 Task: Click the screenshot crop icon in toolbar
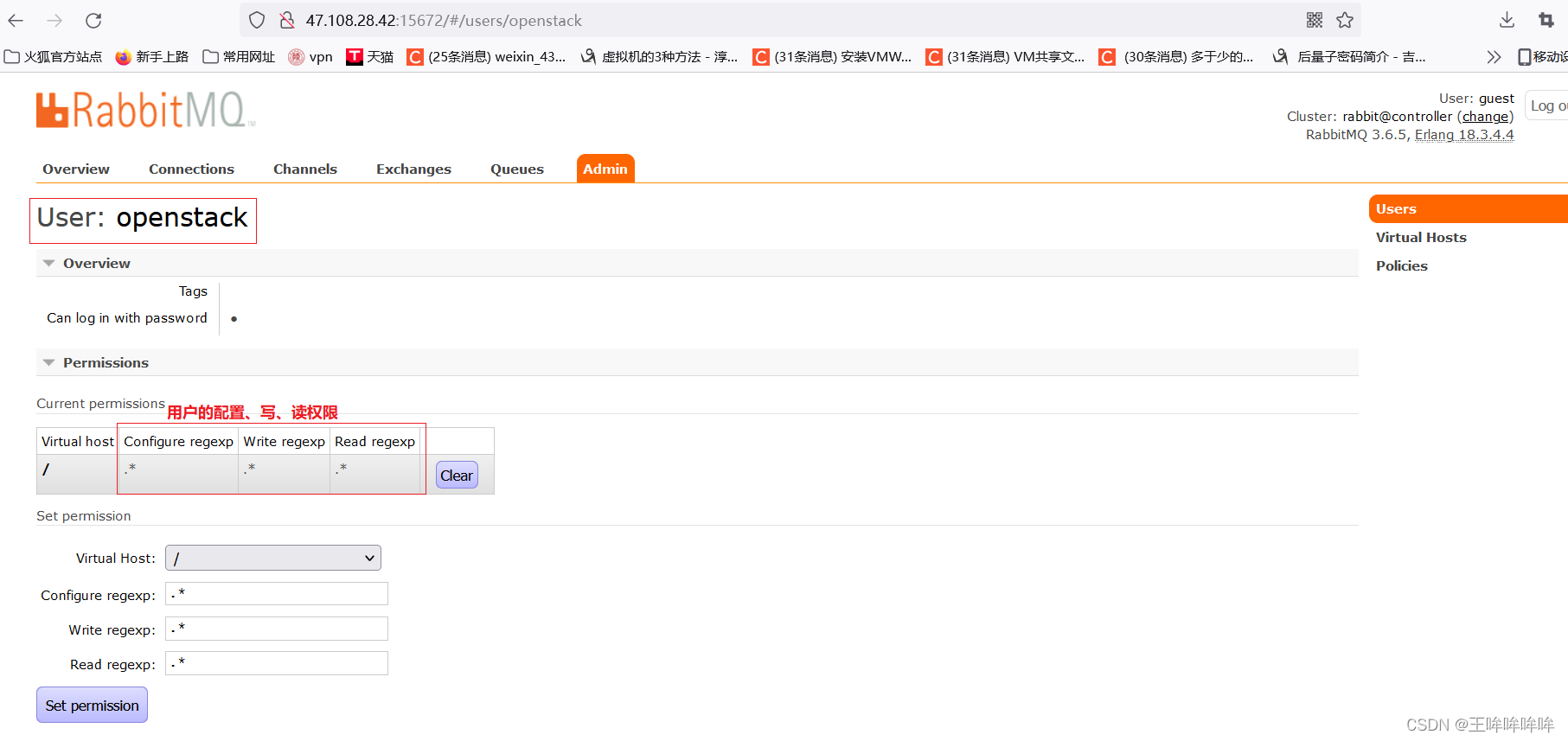click(x=1546, y=20)
